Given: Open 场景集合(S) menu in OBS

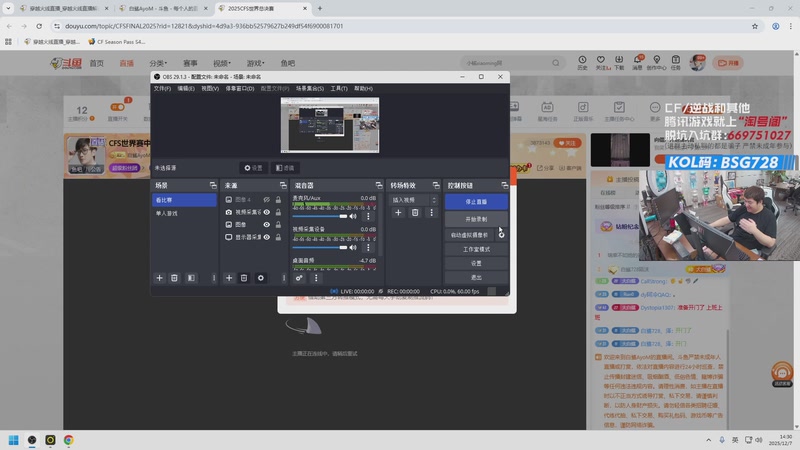Looking at the screenshot, I should click(310, 88).
